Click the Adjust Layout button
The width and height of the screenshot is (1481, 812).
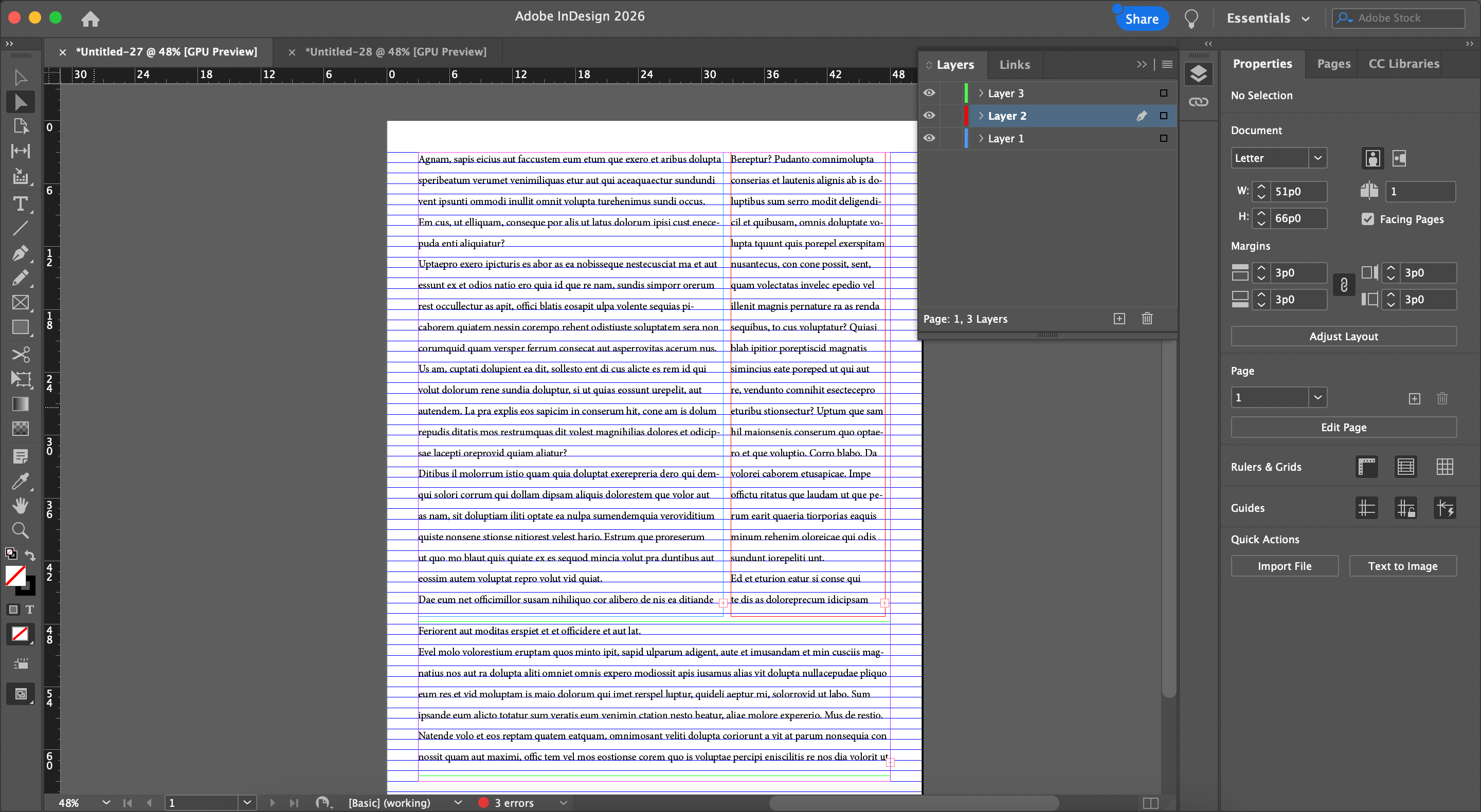pos(1343,336)
